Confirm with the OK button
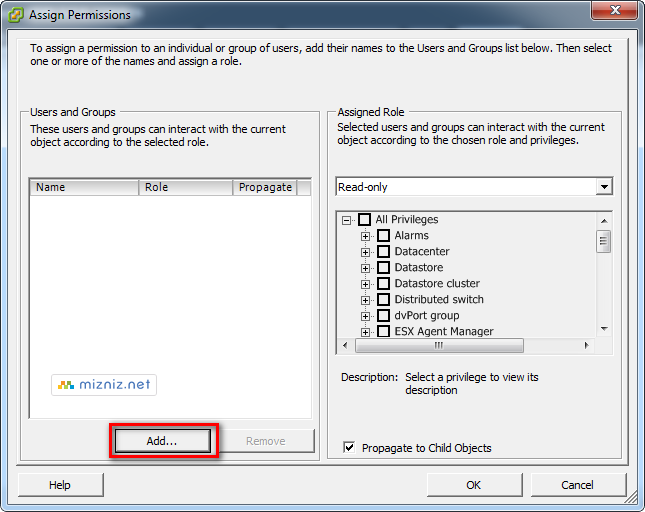This screenshot has width=645, height=512. (x=474, y=485)
